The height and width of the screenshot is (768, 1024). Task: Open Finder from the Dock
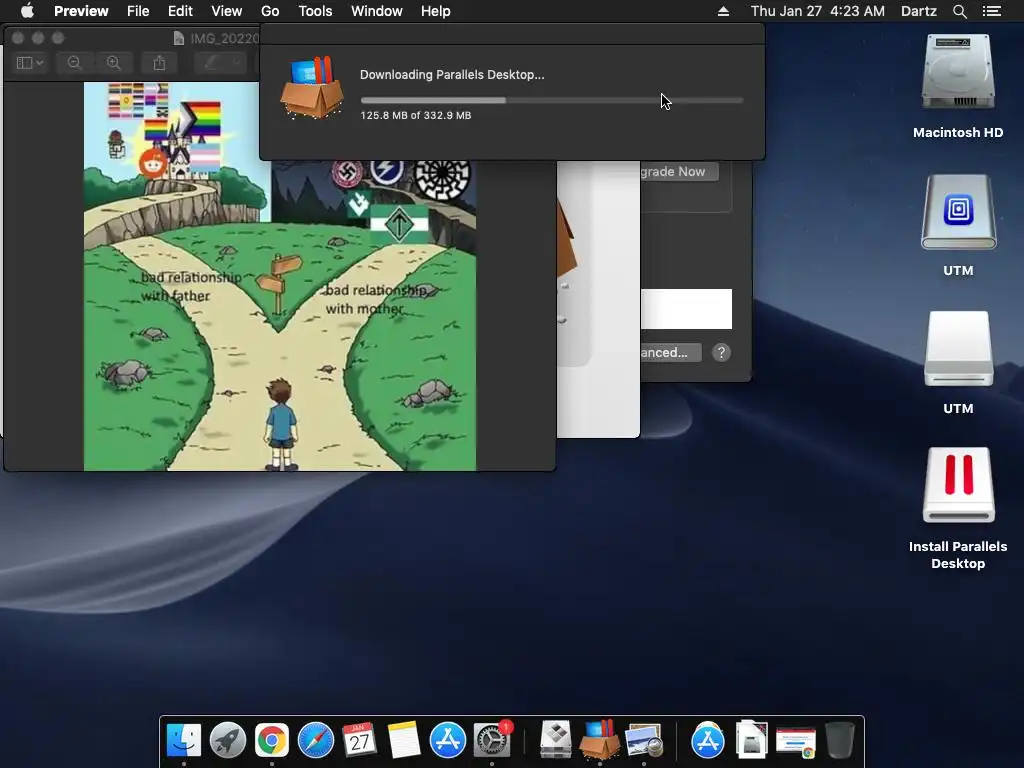click(x=184, y=741)
